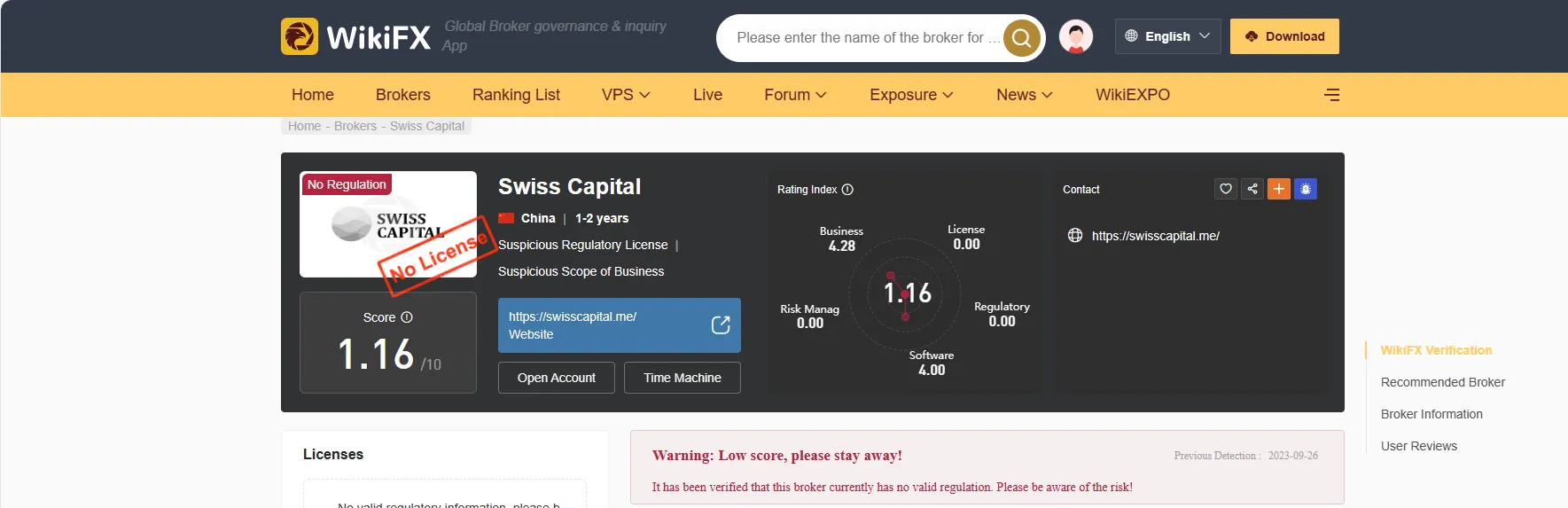Viewport: 1568px width, 508px height.
Task: Click the WikiFX logo icon
Action: (300, 36)
